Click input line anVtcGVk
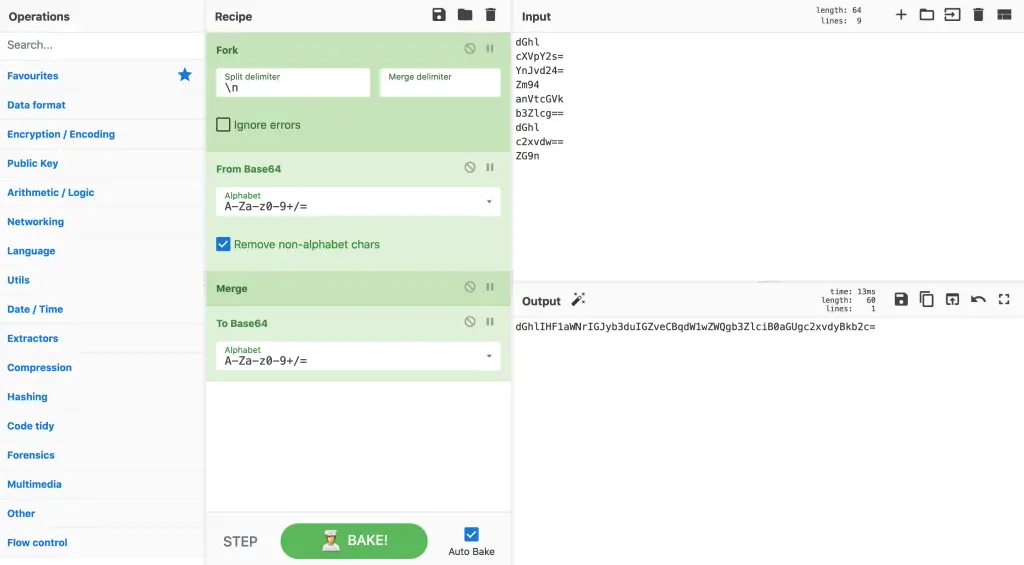1024x565 pixels. point(539,99)
